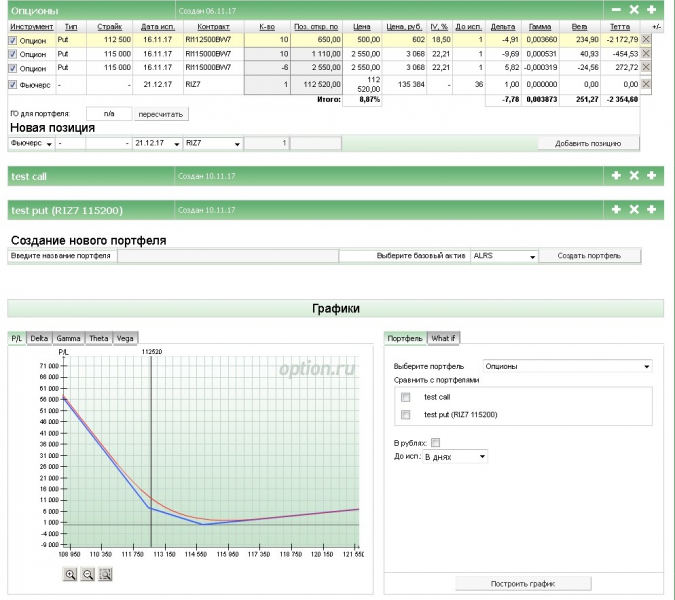Remove the 115 000 Put row with quantity 10 via its X
The height and width of the screenshot is (600, 675).
tap(646, 54)
